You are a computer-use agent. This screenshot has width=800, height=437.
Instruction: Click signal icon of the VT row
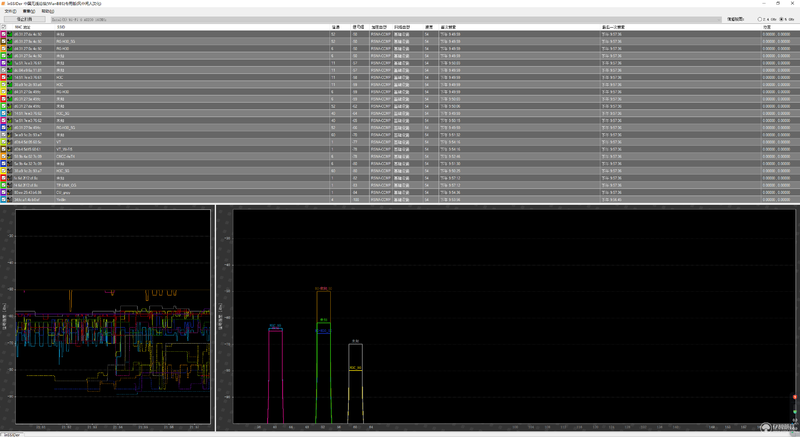click(10, 142)
